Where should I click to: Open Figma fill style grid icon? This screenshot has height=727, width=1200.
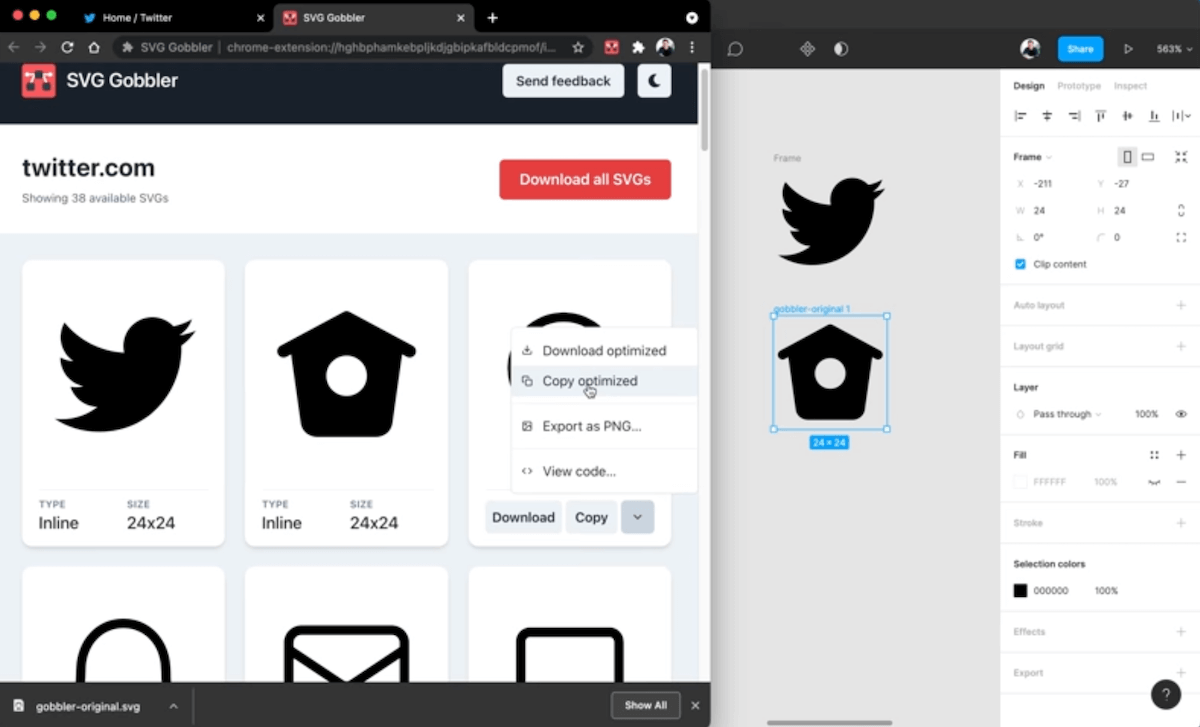coord(1154,455)
